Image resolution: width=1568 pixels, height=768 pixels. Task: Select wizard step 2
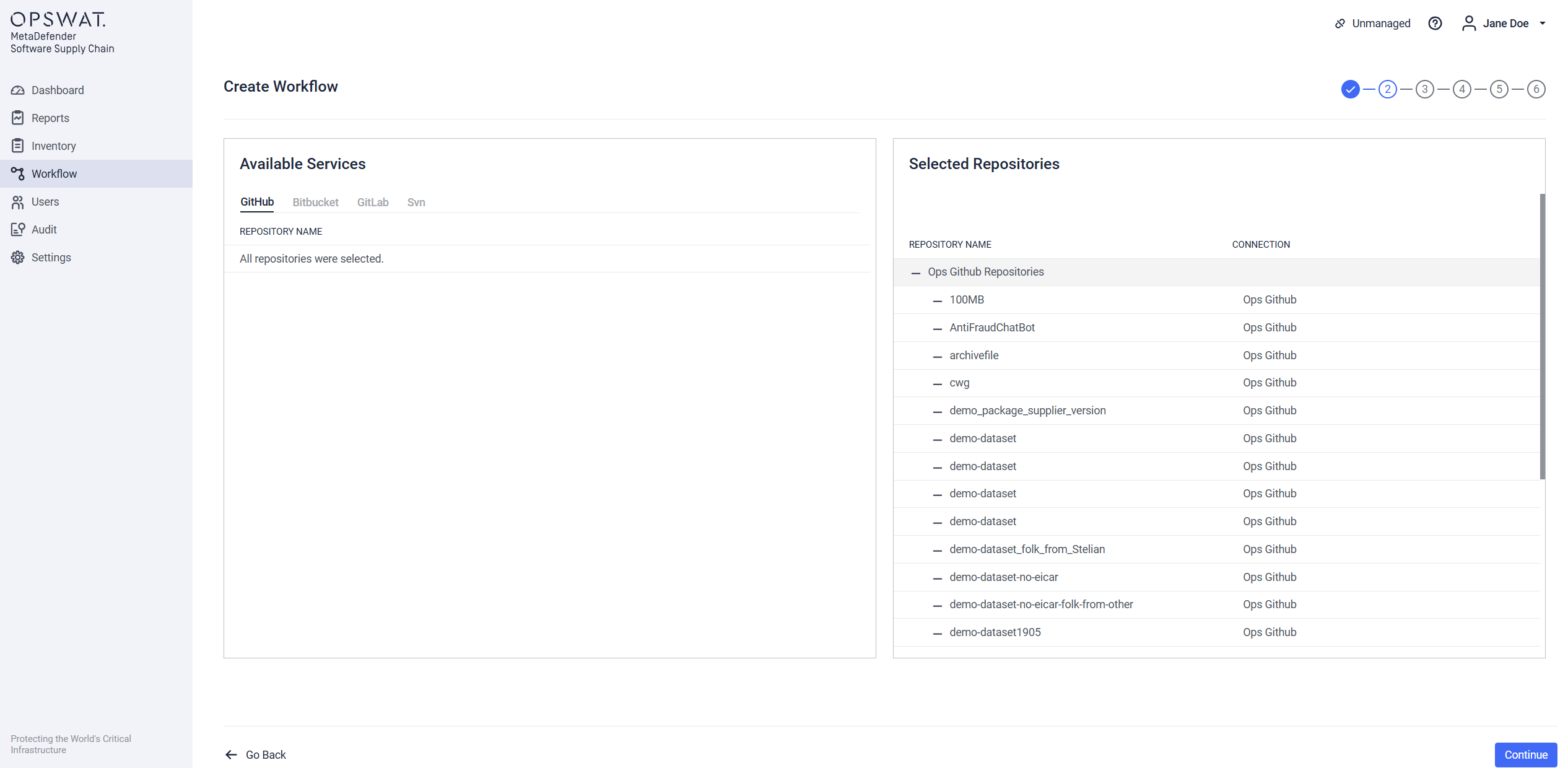click(1388, 89)
